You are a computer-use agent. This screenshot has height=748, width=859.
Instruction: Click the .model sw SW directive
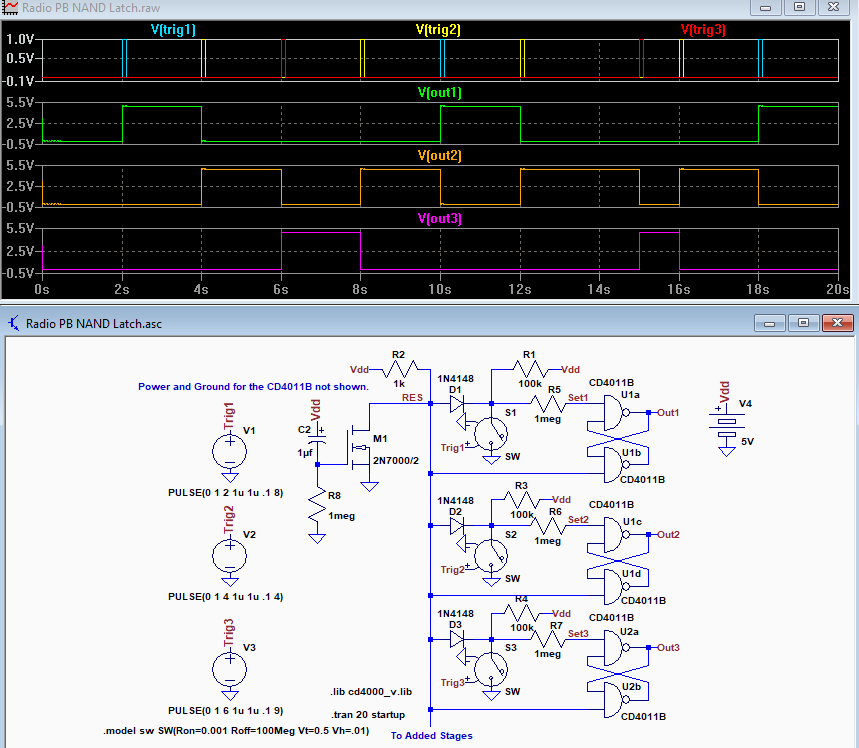(236, 731)
